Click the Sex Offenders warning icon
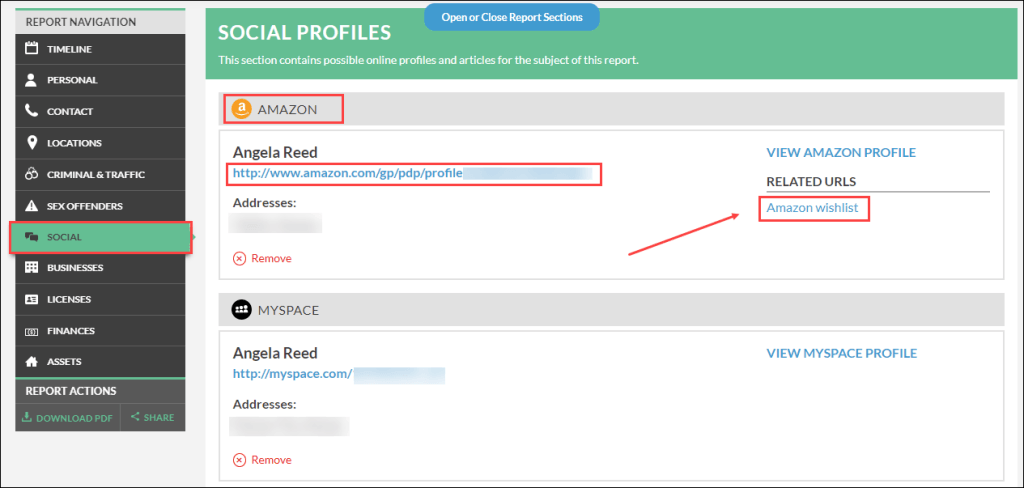This screenshot has height=488, width=1024. click(x=31, y=206)
